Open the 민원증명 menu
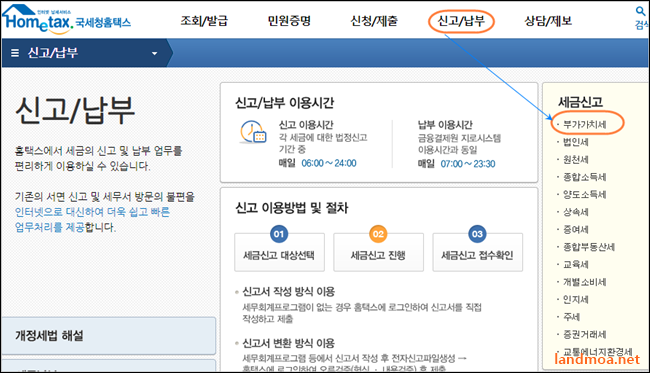650x373 pixels. (289, 21)
